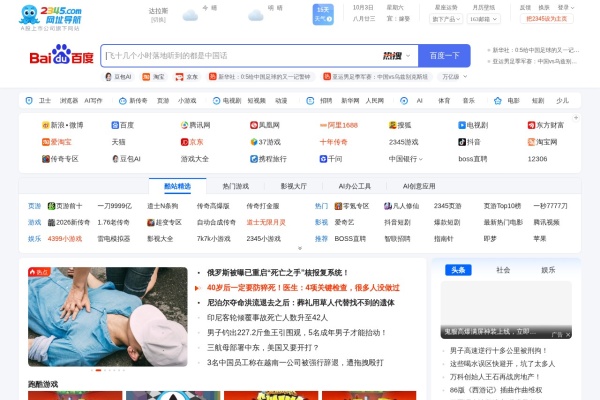Expand the 旗下产品 dropdown

[x=446, y=19]
